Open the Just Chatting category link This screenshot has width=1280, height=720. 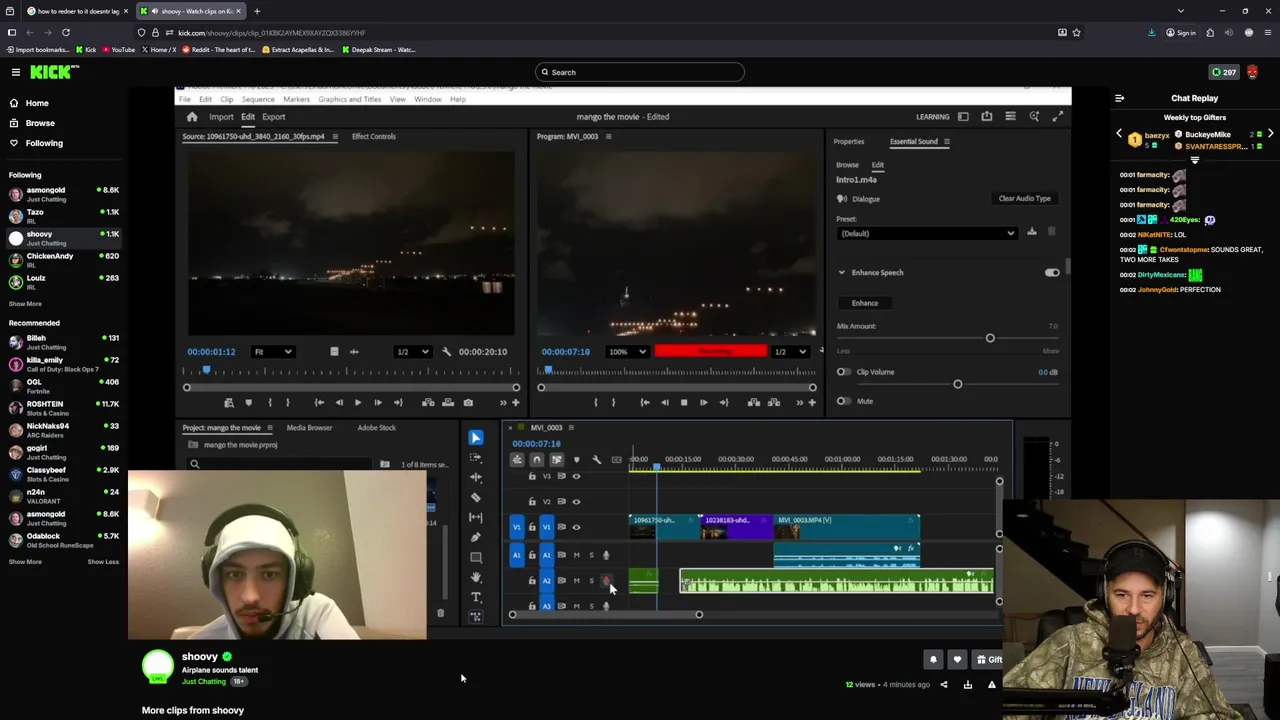coord(204,682)
